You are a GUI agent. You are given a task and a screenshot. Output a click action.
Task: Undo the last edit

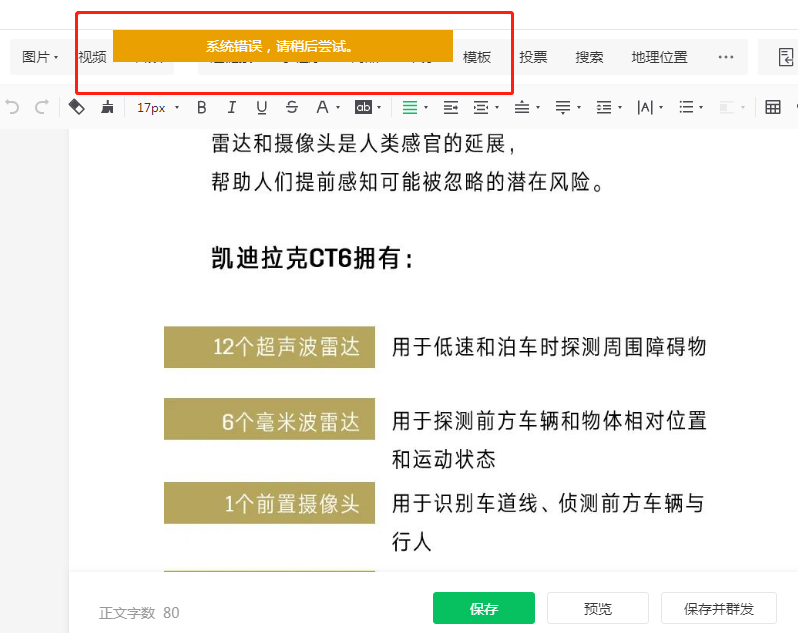[x=12, y=107]
